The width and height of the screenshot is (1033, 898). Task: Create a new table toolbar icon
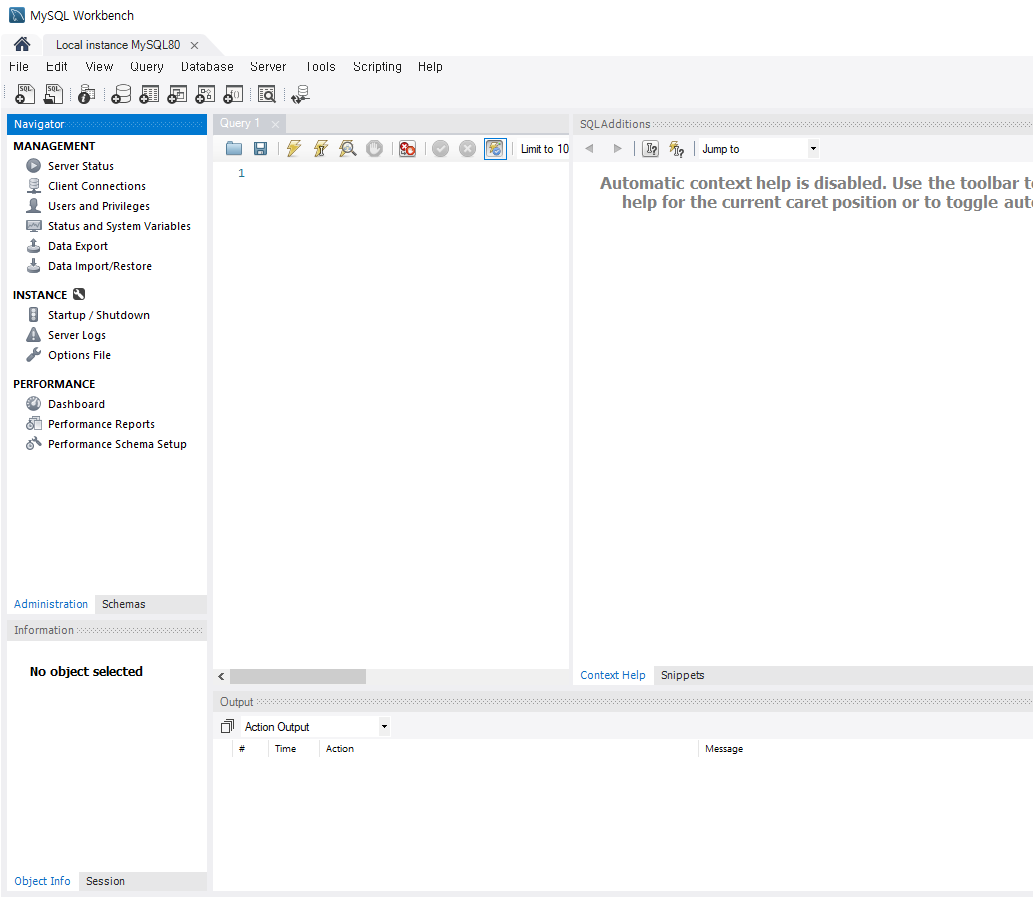(x=150, y=94)
